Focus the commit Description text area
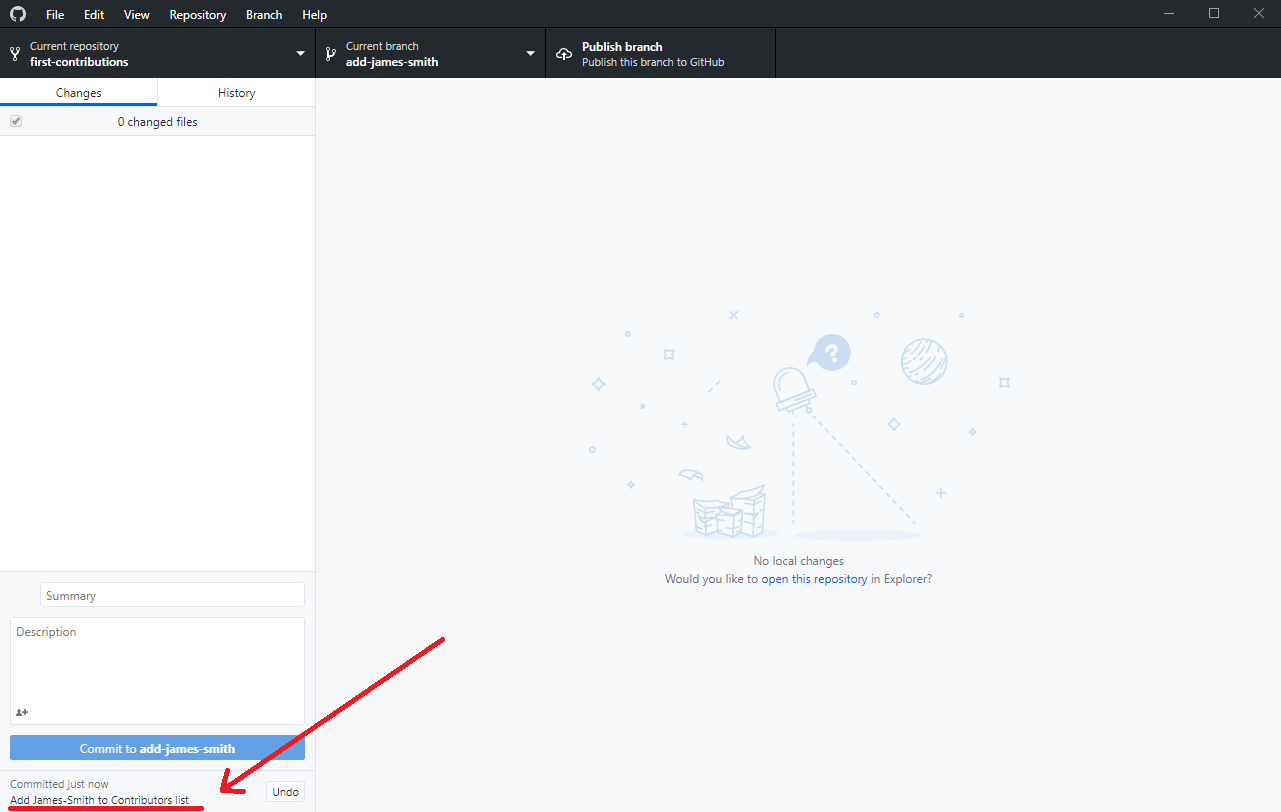The width and height of the screenshot is (1281, 812). pos(158,671)
